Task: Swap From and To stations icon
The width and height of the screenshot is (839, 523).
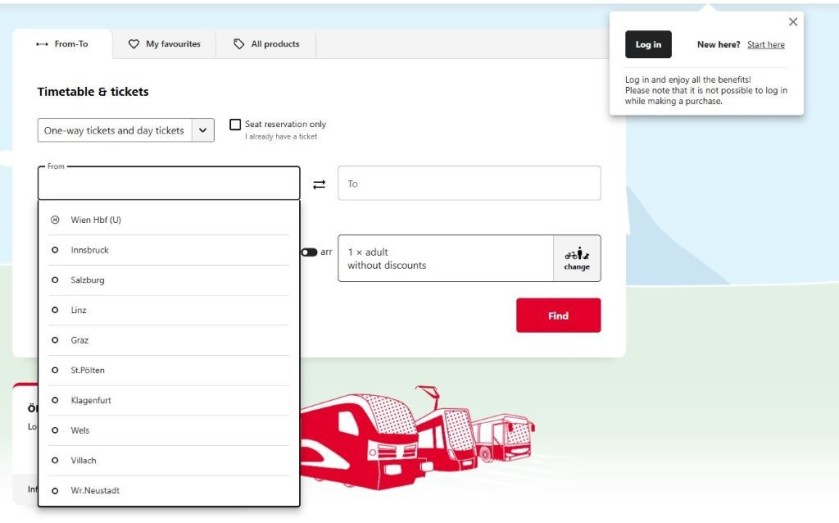Action: [x=319, y=184]
